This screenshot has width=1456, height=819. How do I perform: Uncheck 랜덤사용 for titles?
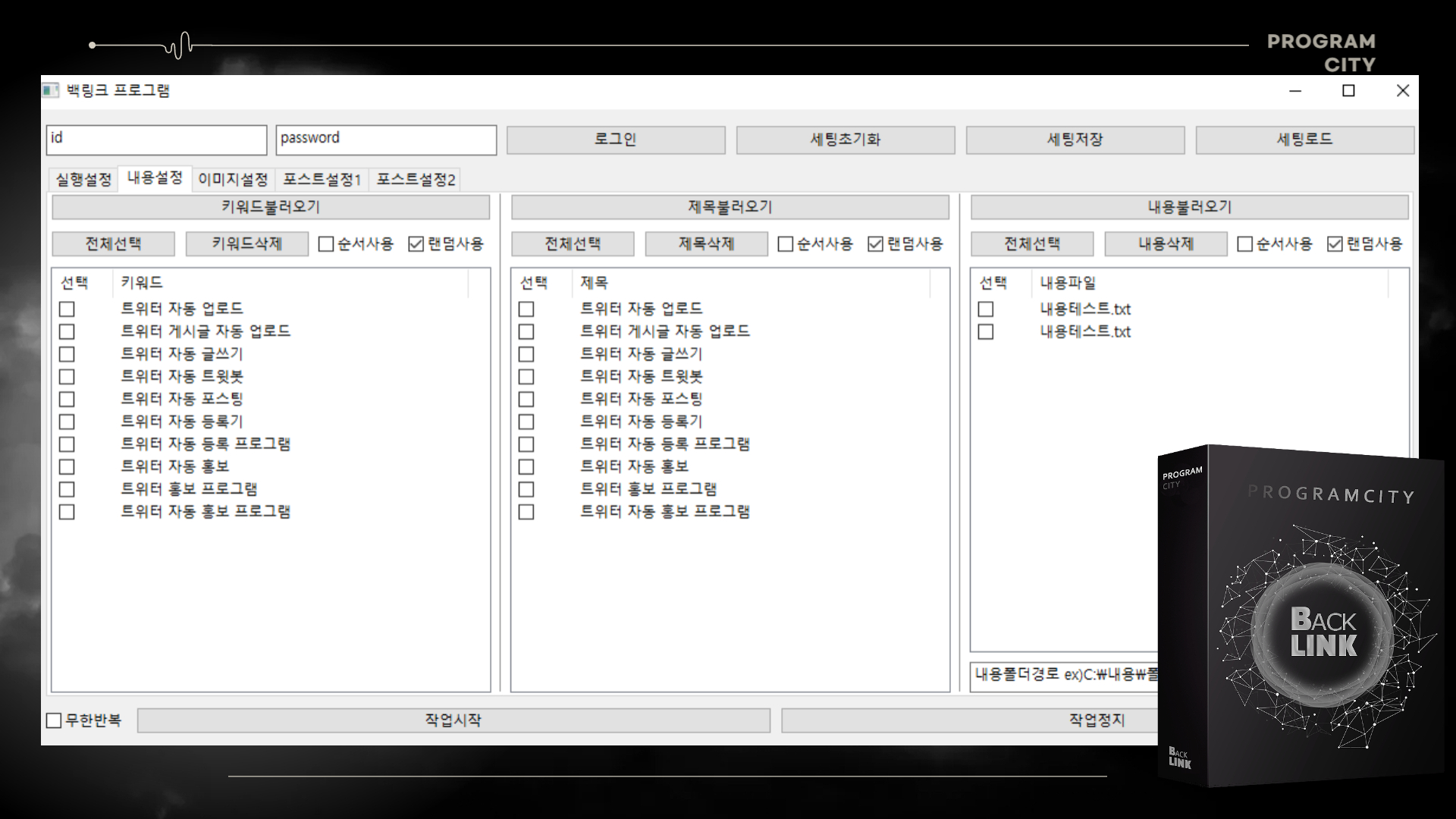(x=875, y=244)
